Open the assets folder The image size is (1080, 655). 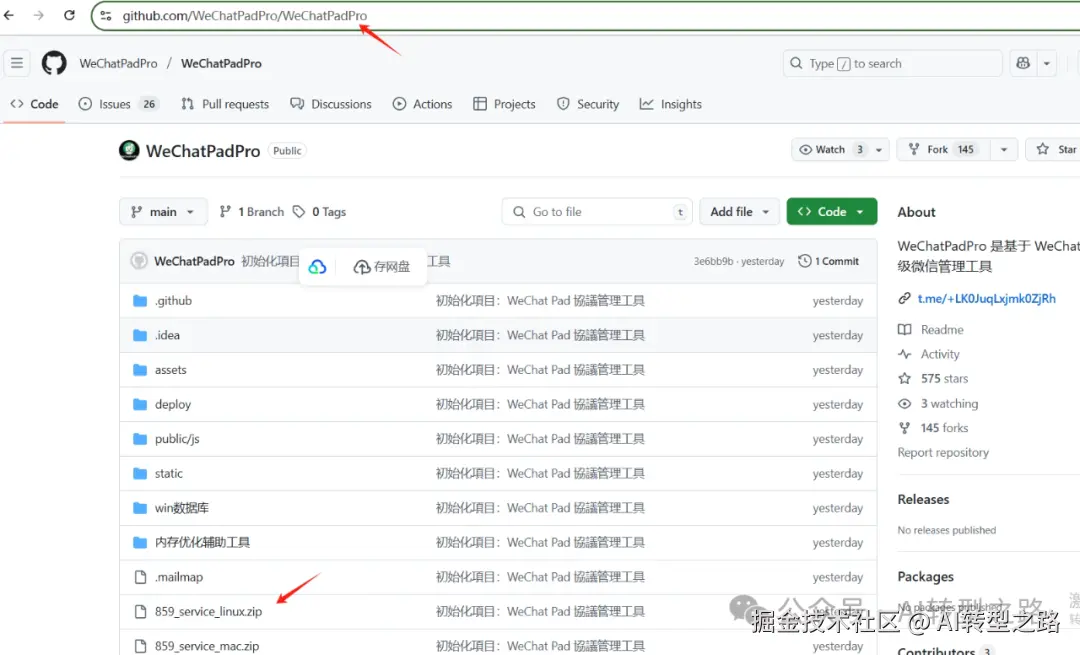(x=171, y=370)
